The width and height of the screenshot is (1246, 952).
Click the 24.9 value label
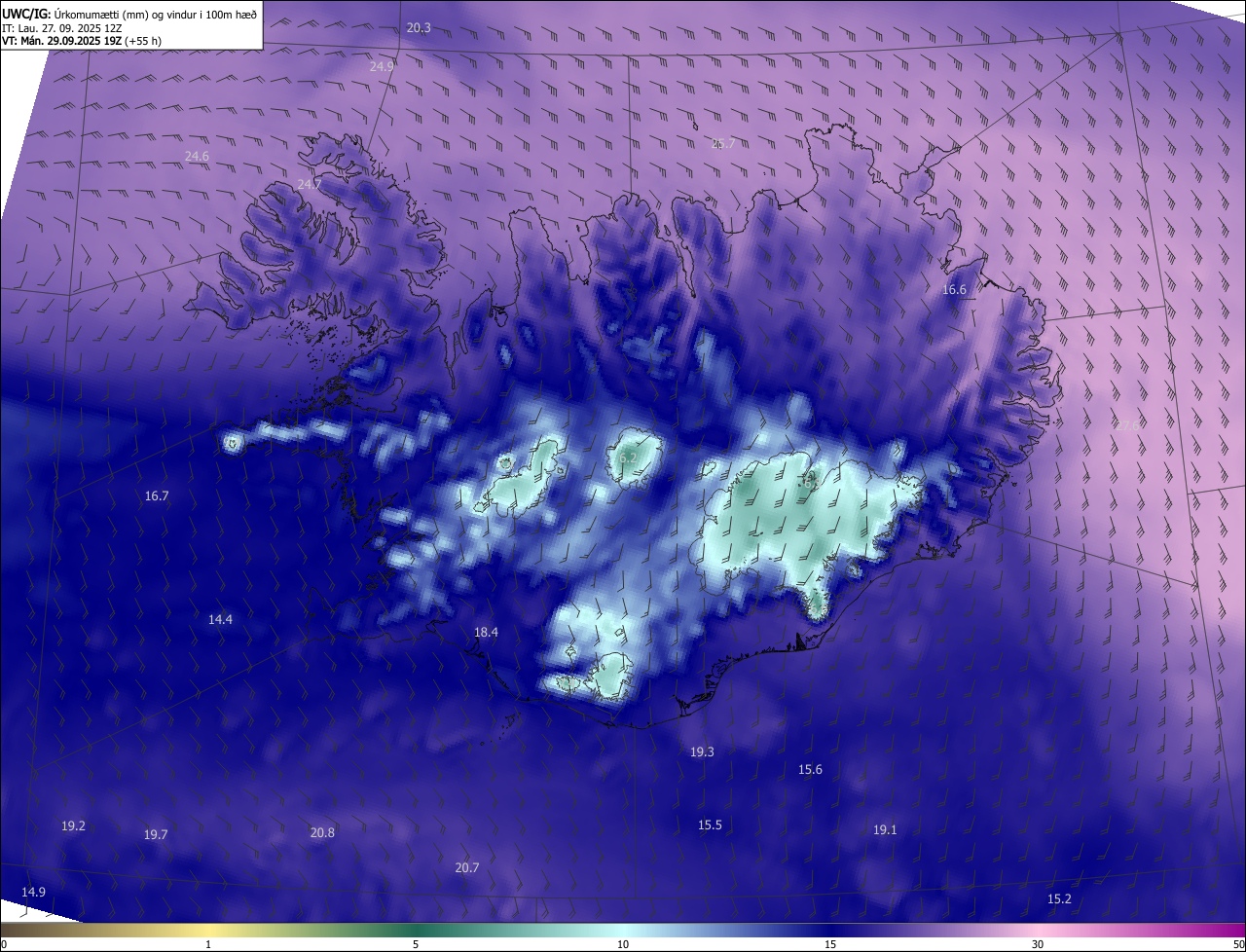pos(382,67)
